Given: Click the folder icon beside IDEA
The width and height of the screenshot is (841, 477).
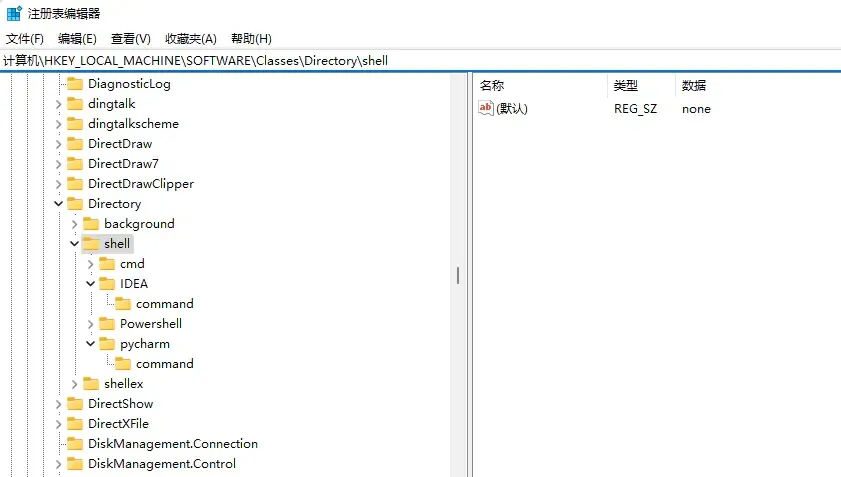Looking at the screenshot, I should coord(107,284).
